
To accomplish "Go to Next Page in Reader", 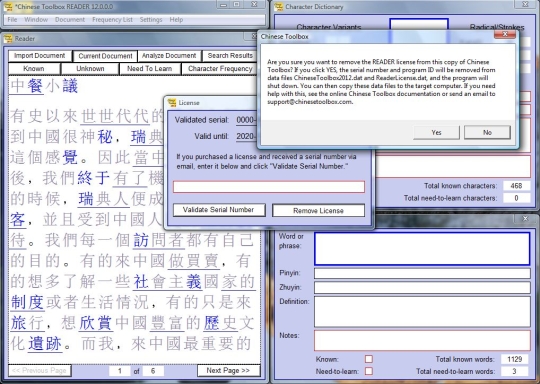I will tap(228, 371).
